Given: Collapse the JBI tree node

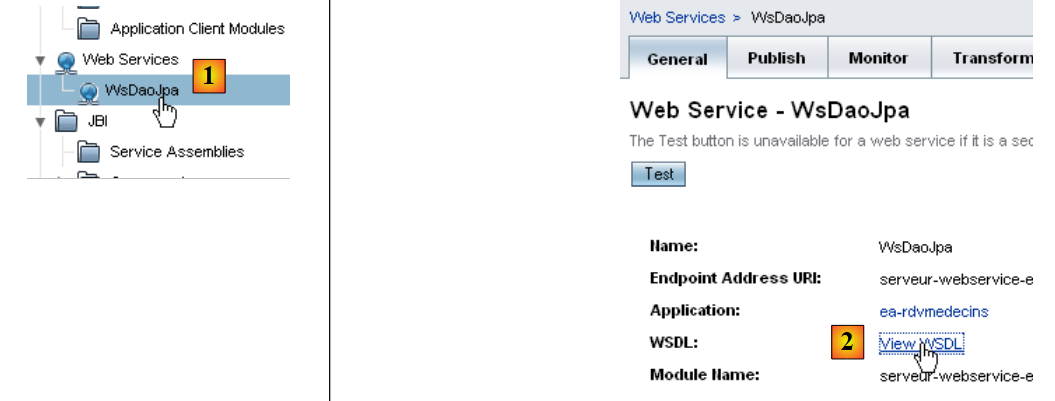Looking at the screenshot, I should tap(41, 122).
